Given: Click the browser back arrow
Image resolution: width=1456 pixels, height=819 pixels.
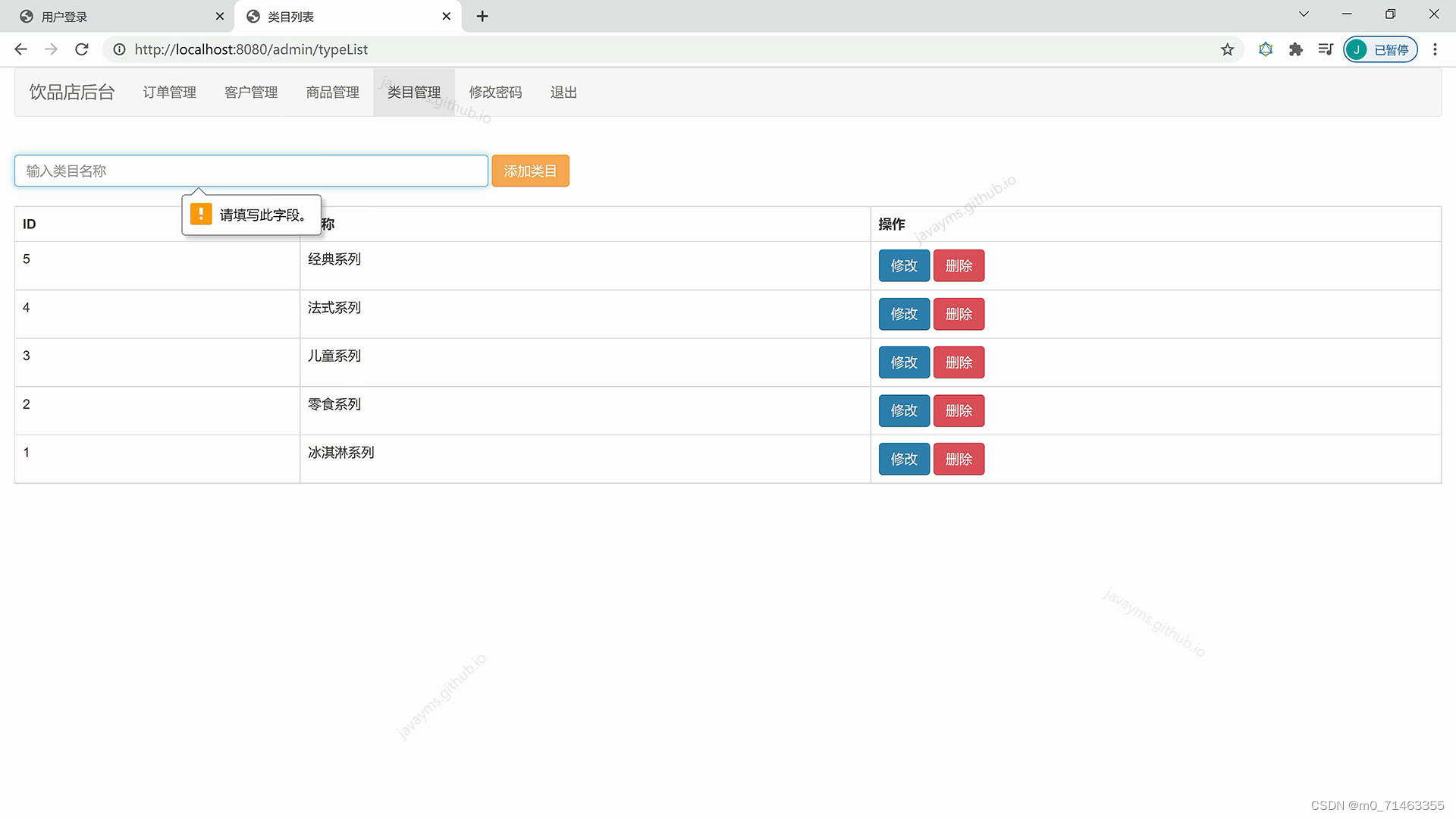Looking at the screenshot, I should (x=20, y=49).
